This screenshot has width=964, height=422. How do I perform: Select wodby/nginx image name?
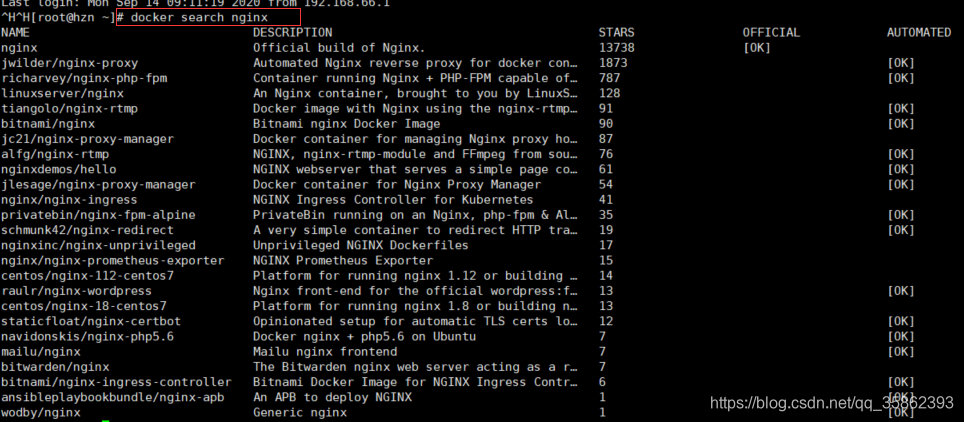point(41,413)
